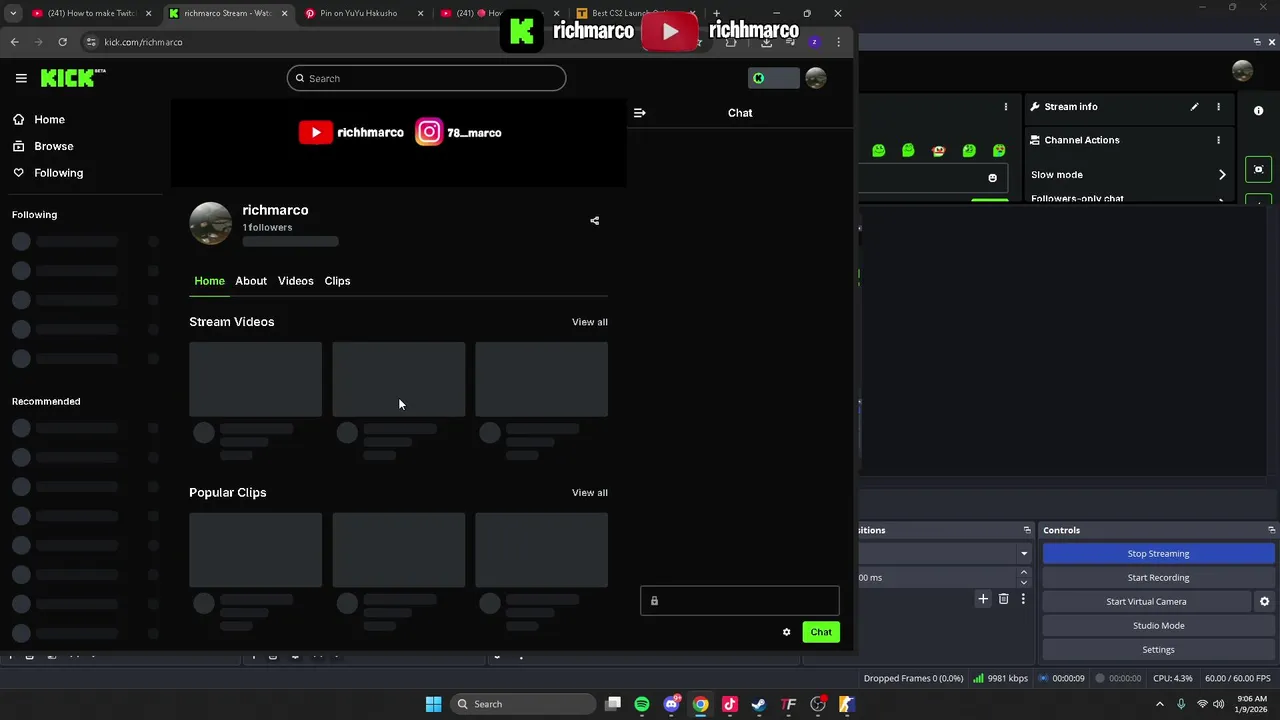
Task: Click the green-outlined camera icon in dashboard sidebar
Action: [1258, 169]
